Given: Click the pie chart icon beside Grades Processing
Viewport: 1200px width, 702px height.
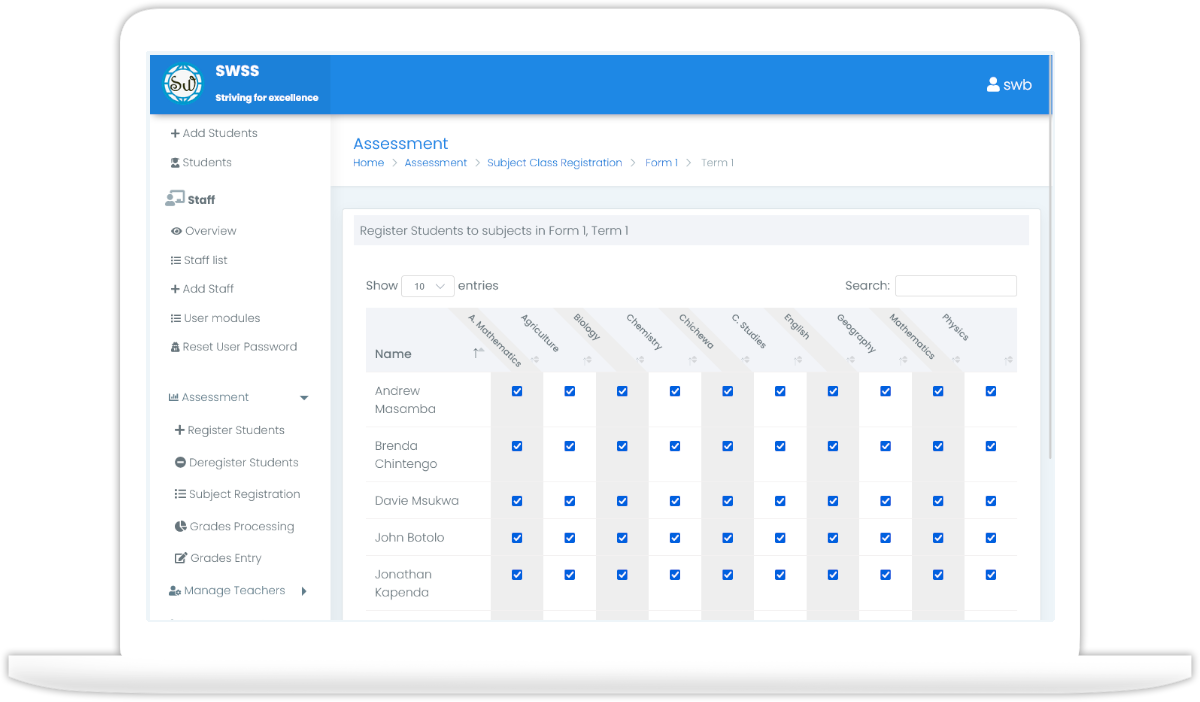Looking at the screenshot, I should [180, 527].
